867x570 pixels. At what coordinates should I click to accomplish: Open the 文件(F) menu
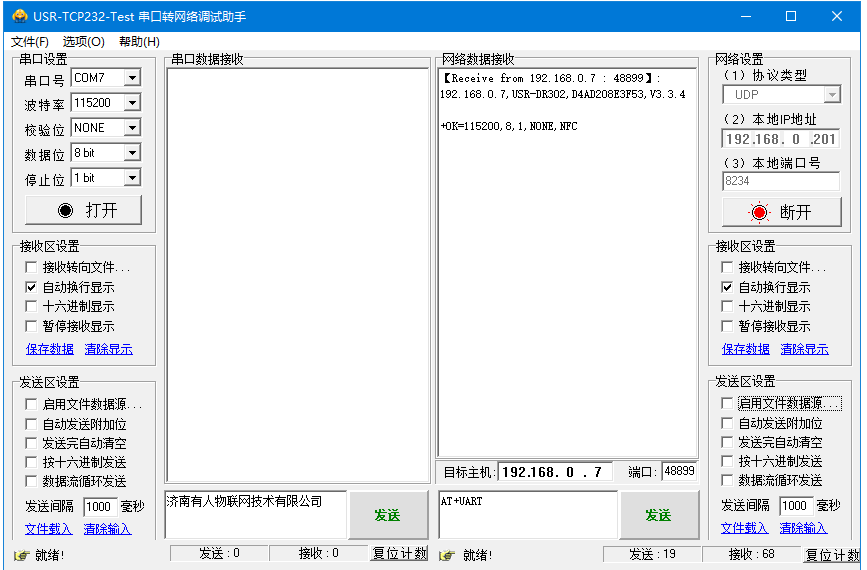30,41
